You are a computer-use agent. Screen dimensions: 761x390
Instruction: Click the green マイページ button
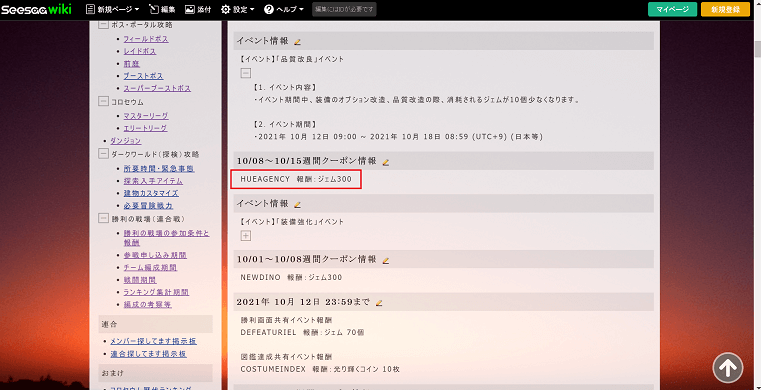tap(672, 9)
